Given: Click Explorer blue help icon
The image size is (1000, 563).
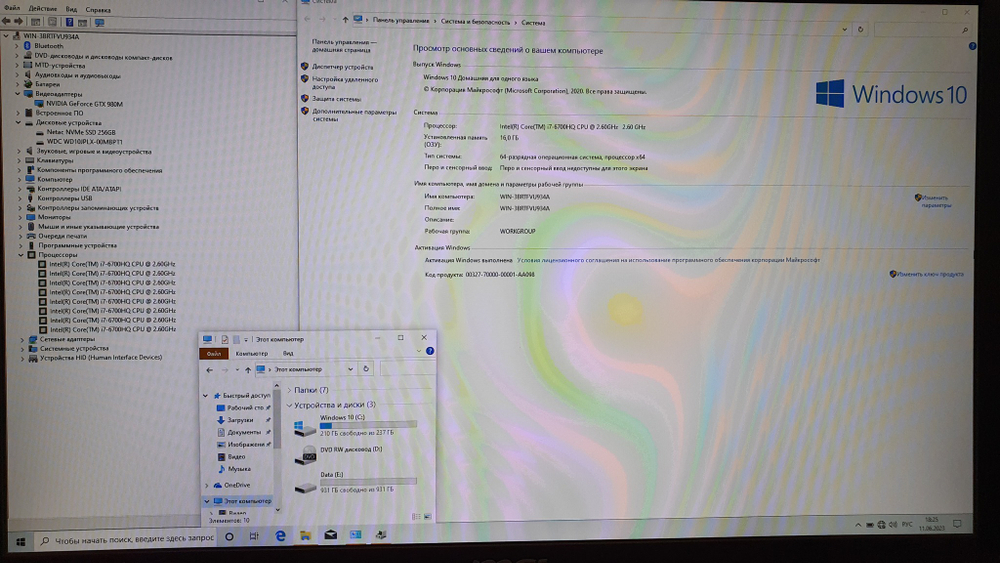Looking at the screenshot, I should tap(430, 351).
